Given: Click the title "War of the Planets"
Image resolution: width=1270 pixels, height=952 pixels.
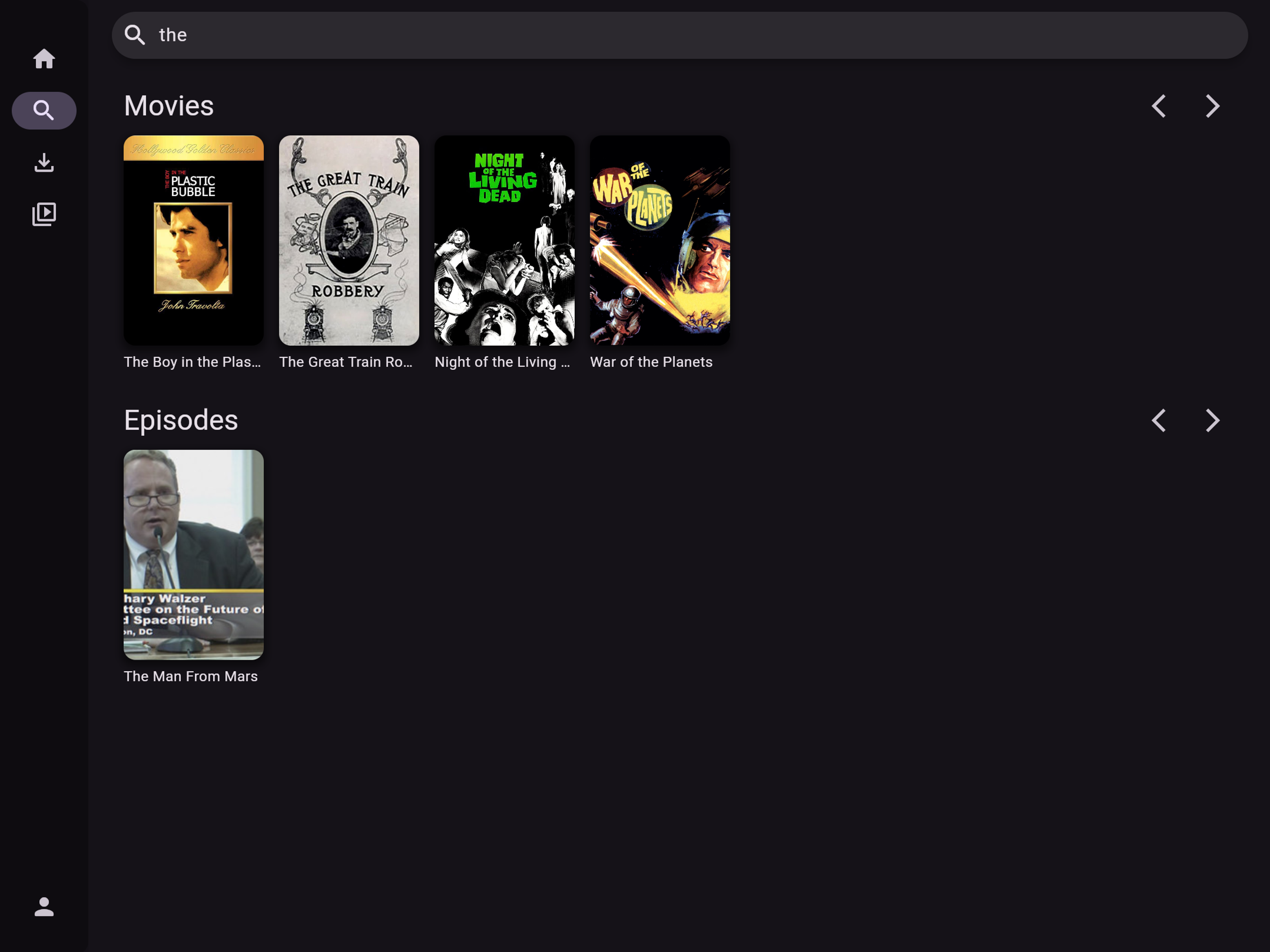Looking at the screenshot, I should 651,362.
